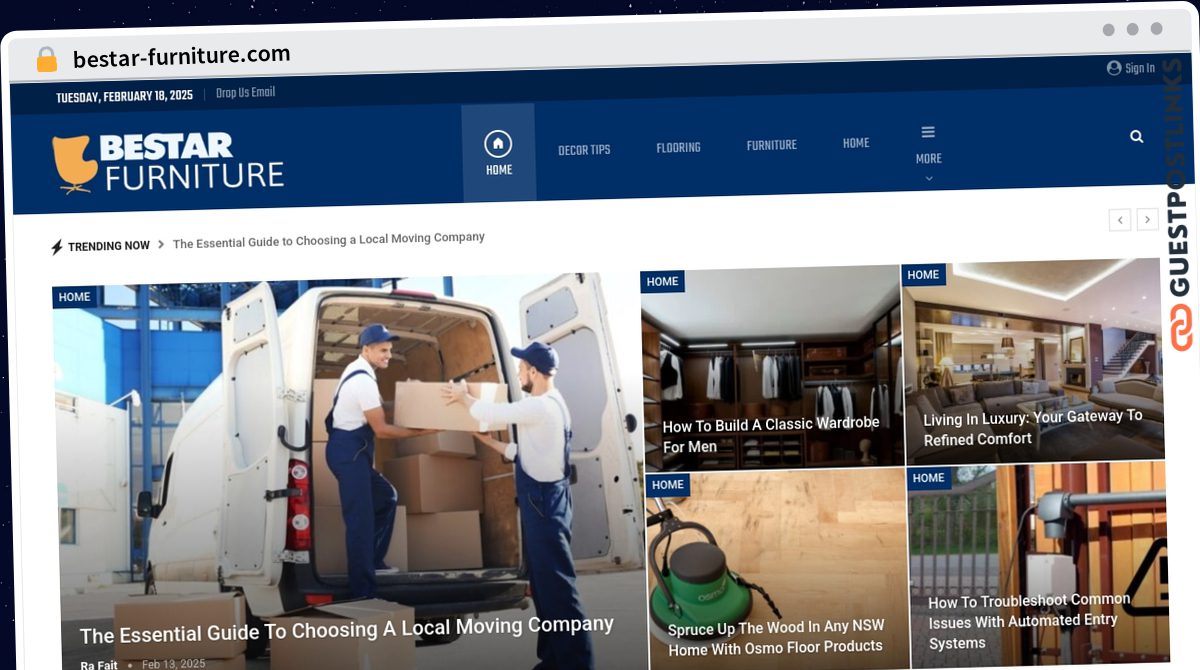Open the Flooring menu item
The height and width of the screenshot is (670, 1200).
pyautogui.click(x=678, y=148)
